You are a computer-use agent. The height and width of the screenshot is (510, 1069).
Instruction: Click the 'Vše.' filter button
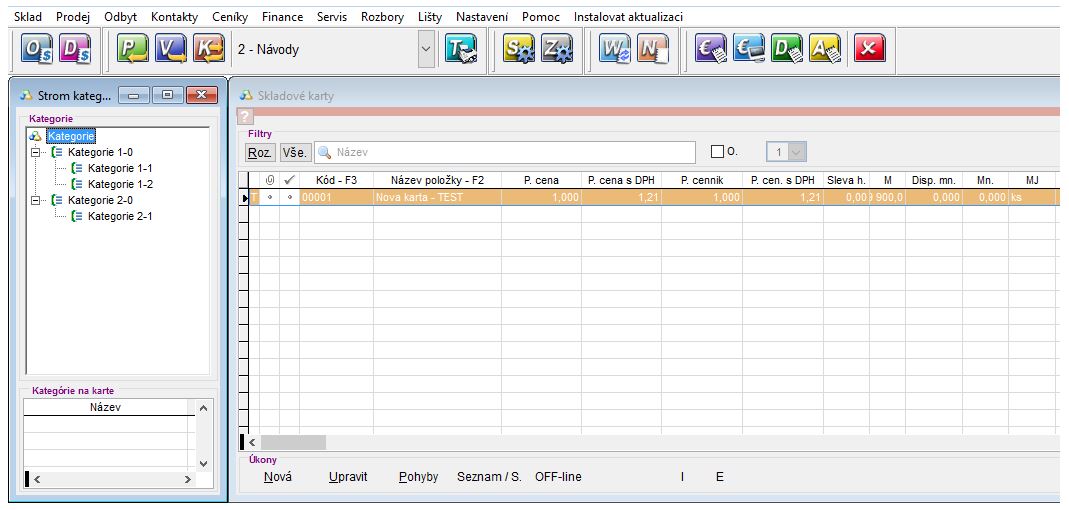[294, 152]
